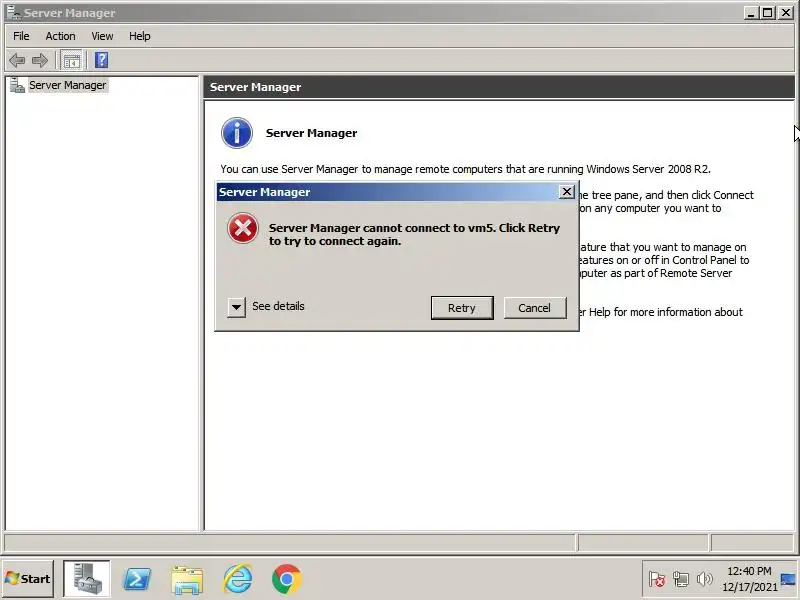
Task: Click the Cancel button
Action: 535,308
